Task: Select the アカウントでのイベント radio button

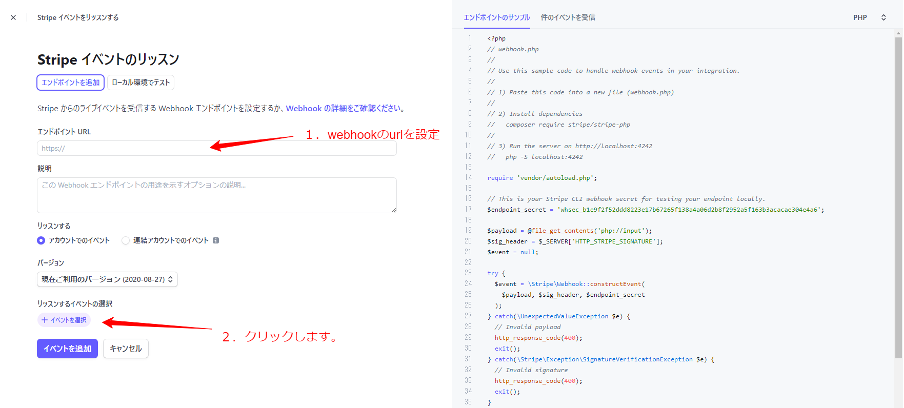Action: (x=41, y=241)
